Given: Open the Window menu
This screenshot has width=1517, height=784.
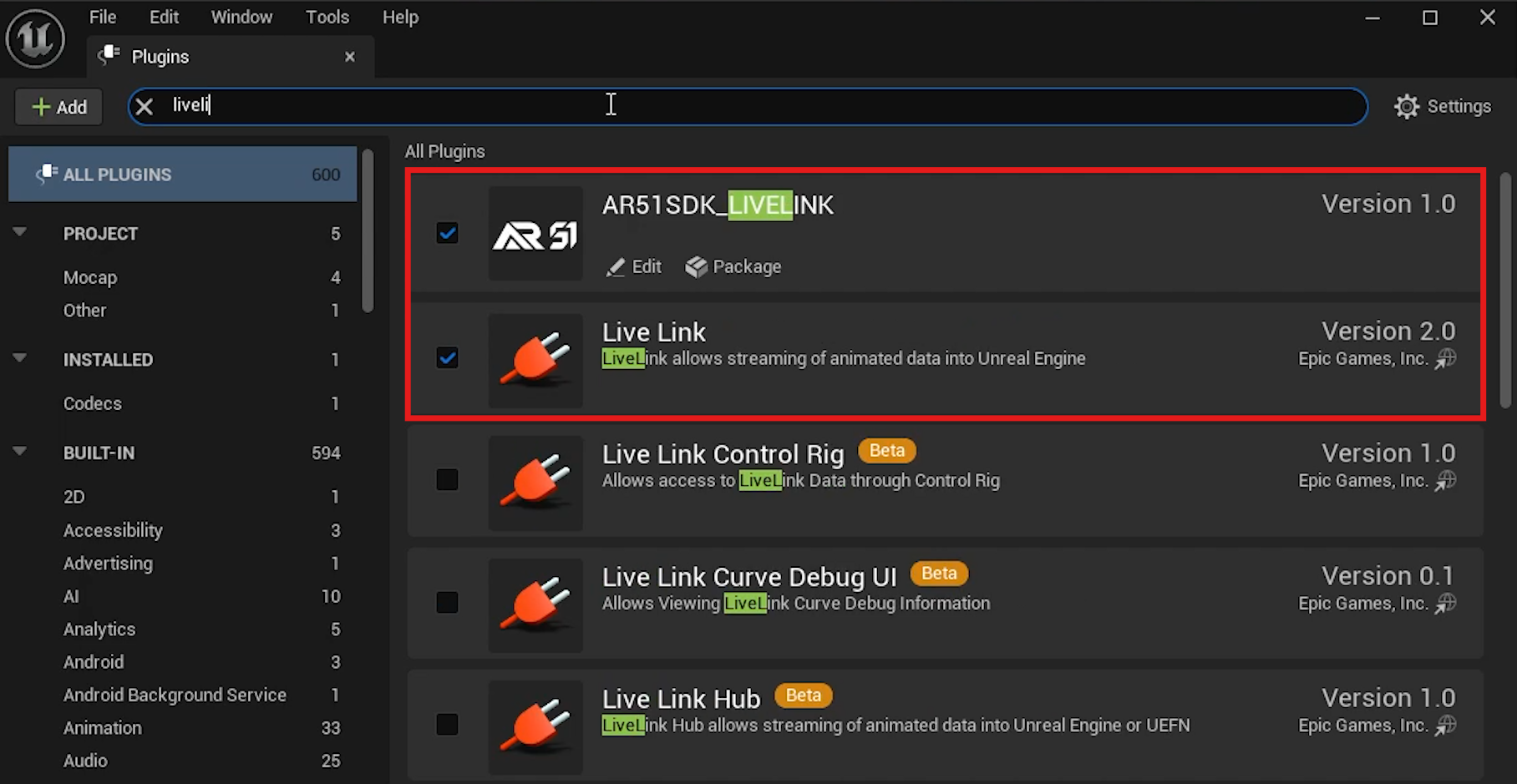Looking at the screenshot, I should [x=241, y=17].
